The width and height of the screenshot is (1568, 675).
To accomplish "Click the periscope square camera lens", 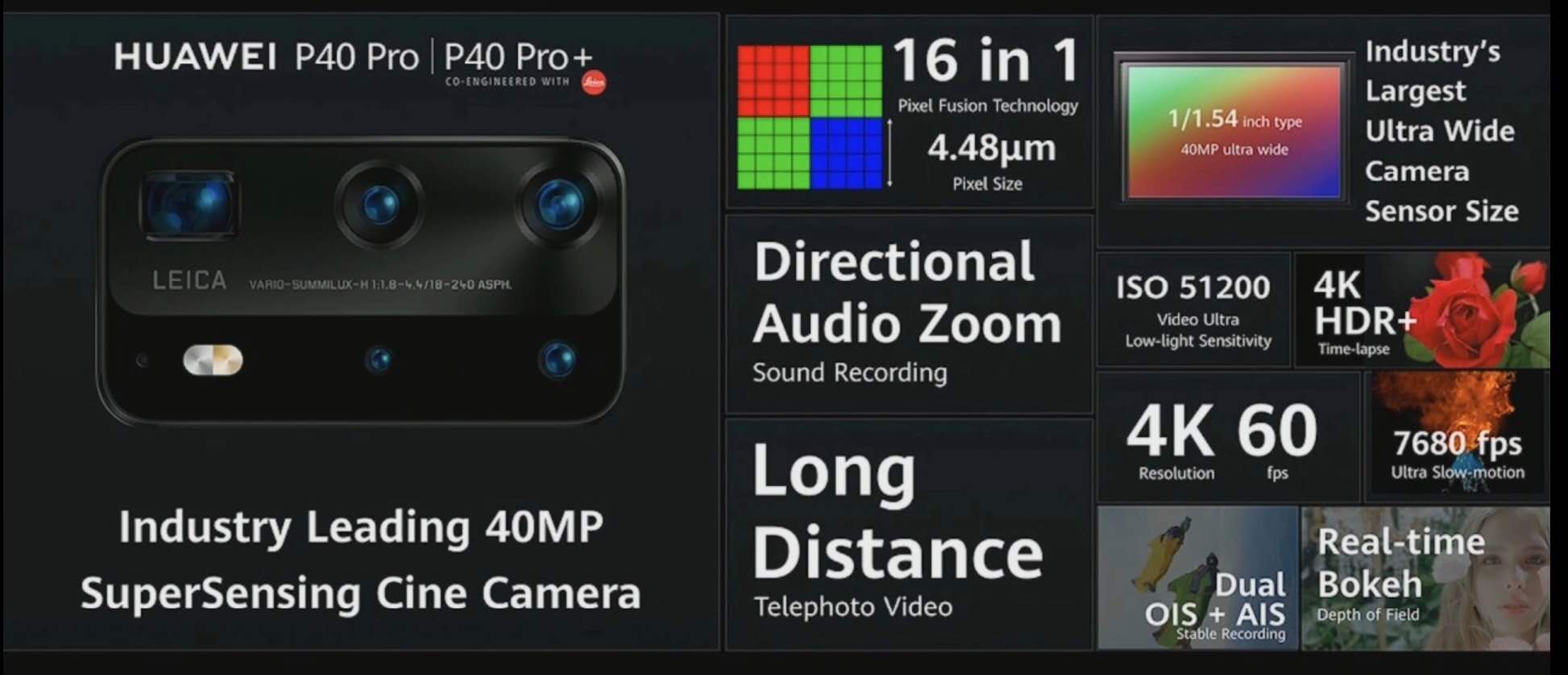I will coord(189,205).
